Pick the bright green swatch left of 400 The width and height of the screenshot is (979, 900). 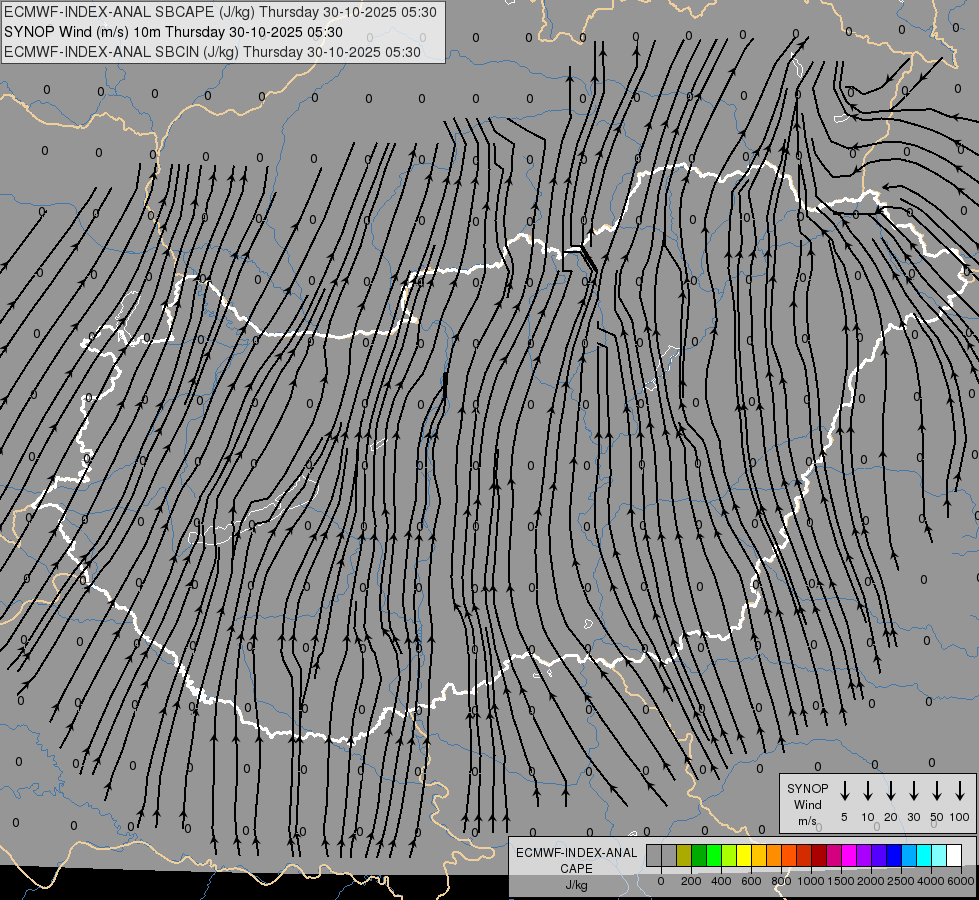[x=714, y=855]
